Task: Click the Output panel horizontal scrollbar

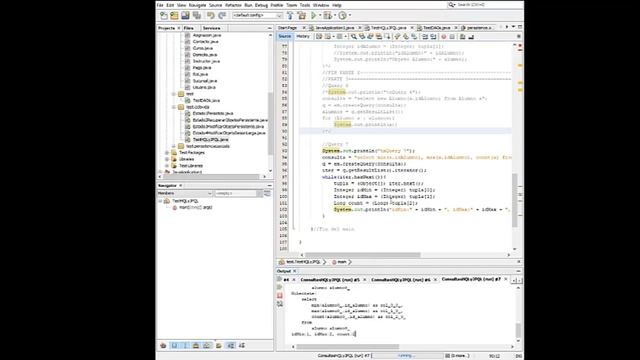Action: coord(347,347)
